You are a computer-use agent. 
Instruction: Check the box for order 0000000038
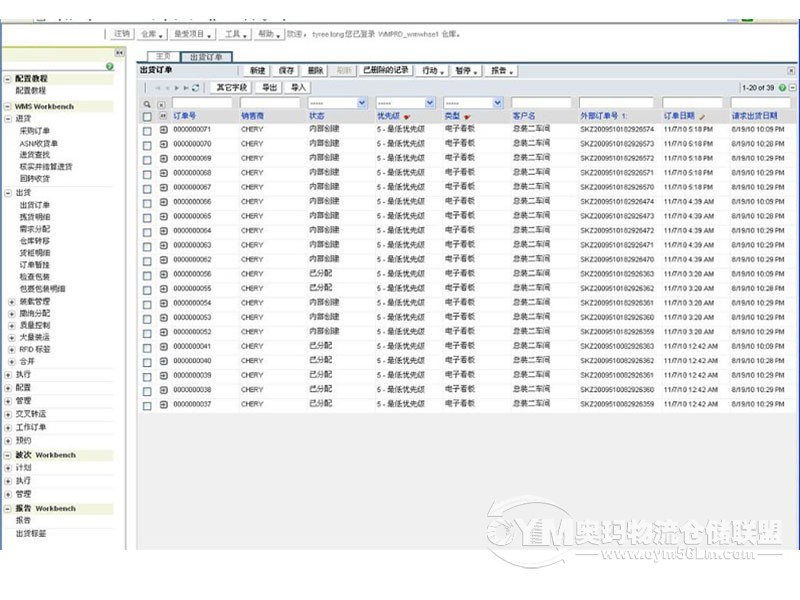coord(147,391)
